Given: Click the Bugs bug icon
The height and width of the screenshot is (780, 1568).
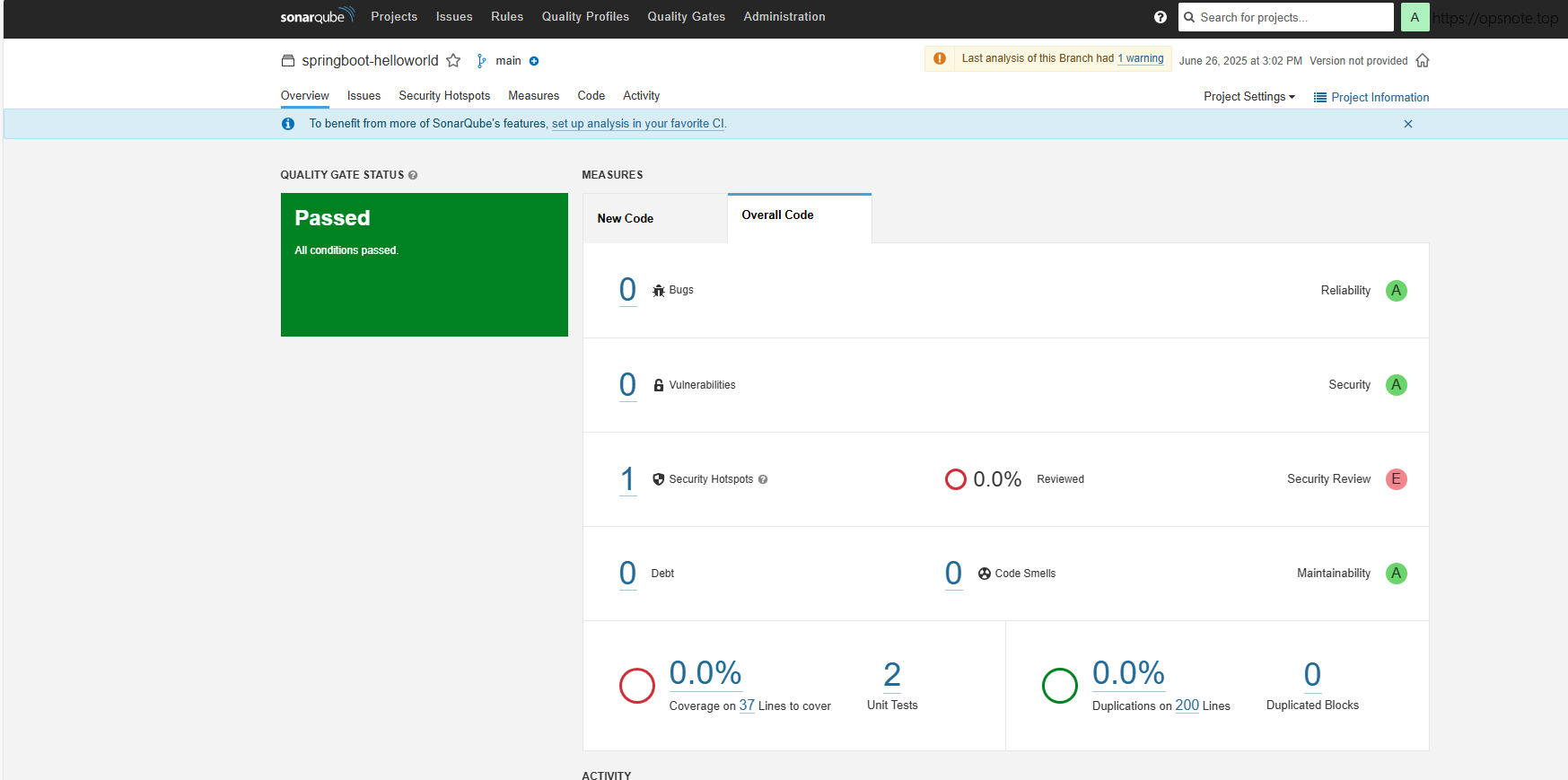Looking at the screenshot, I should [659, 291].
